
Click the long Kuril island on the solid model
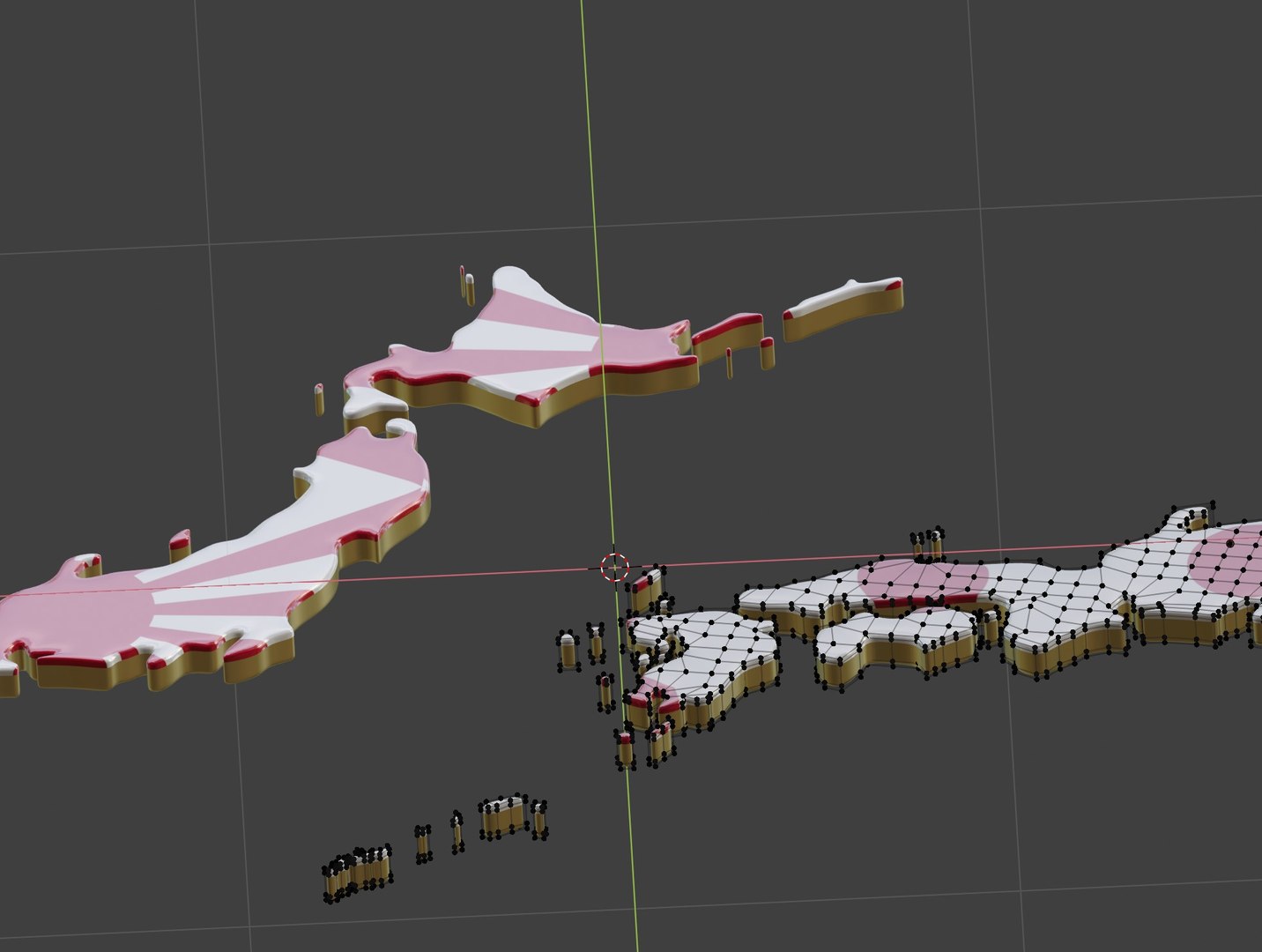pos(843,309)
